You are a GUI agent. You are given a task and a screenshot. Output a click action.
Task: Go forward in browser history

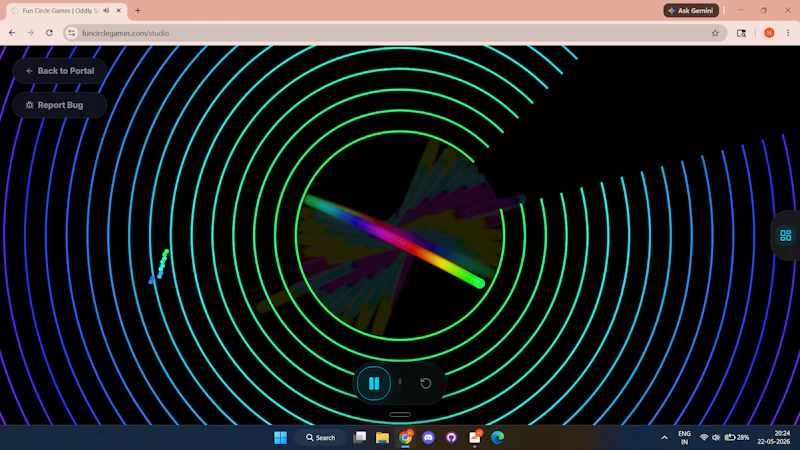click(x=31, y=33)
